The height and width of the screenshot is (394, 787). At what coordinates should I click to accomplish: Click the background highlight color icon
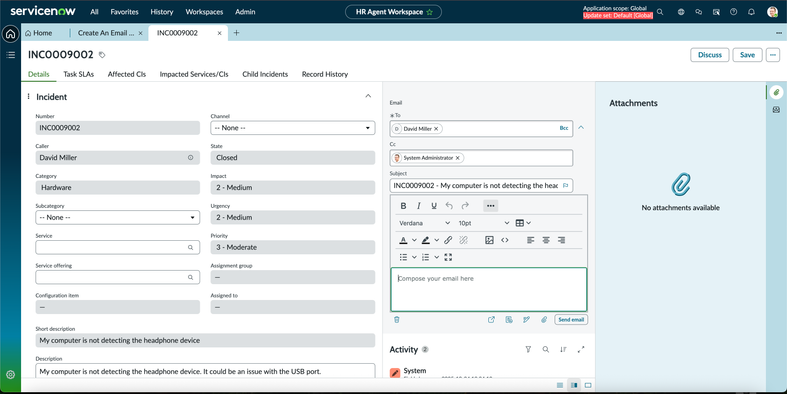(x=426, y=240)
